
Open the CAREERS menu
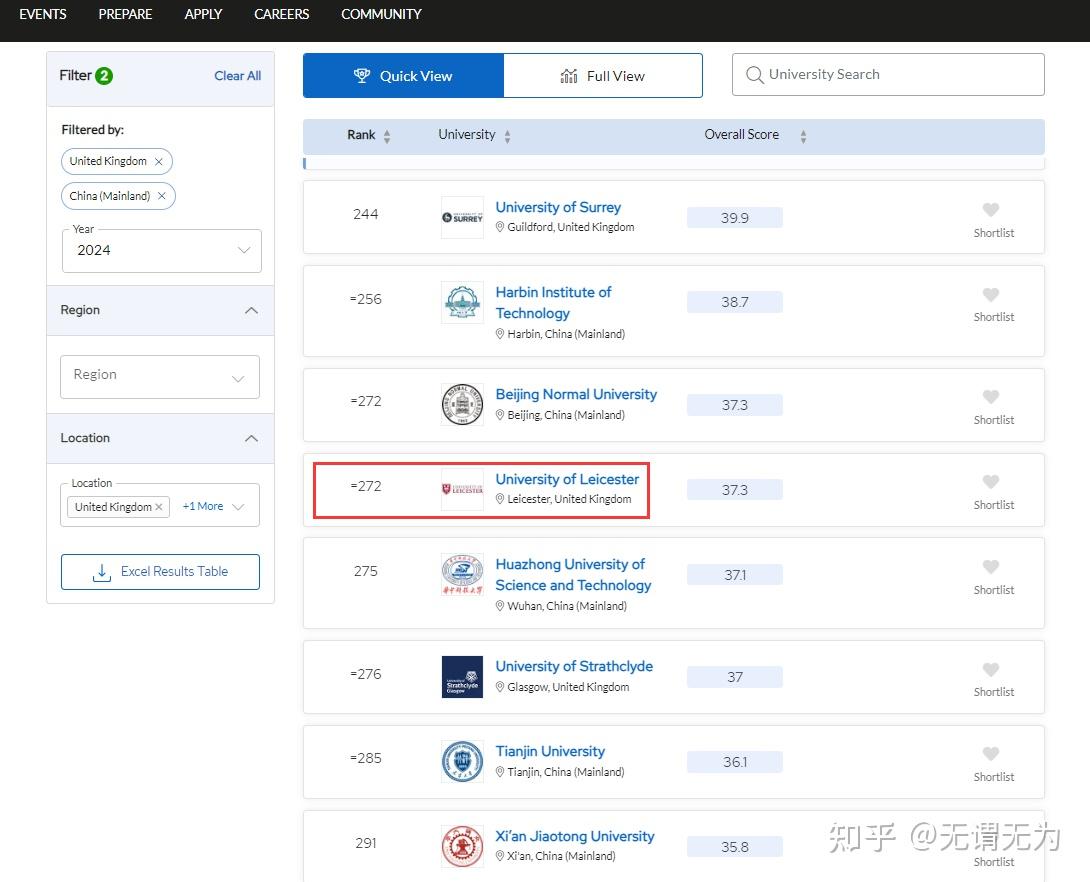pos(282,14)
